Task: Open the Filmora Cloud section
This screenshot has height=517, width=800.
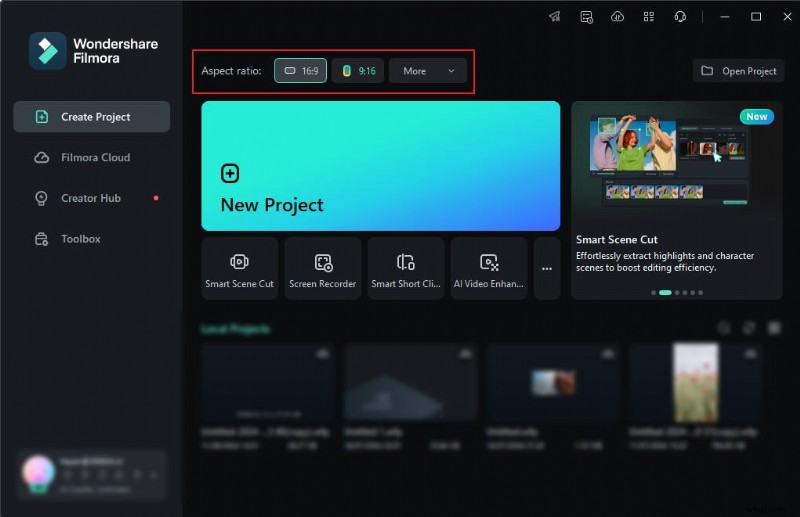Action: [95, 157]
